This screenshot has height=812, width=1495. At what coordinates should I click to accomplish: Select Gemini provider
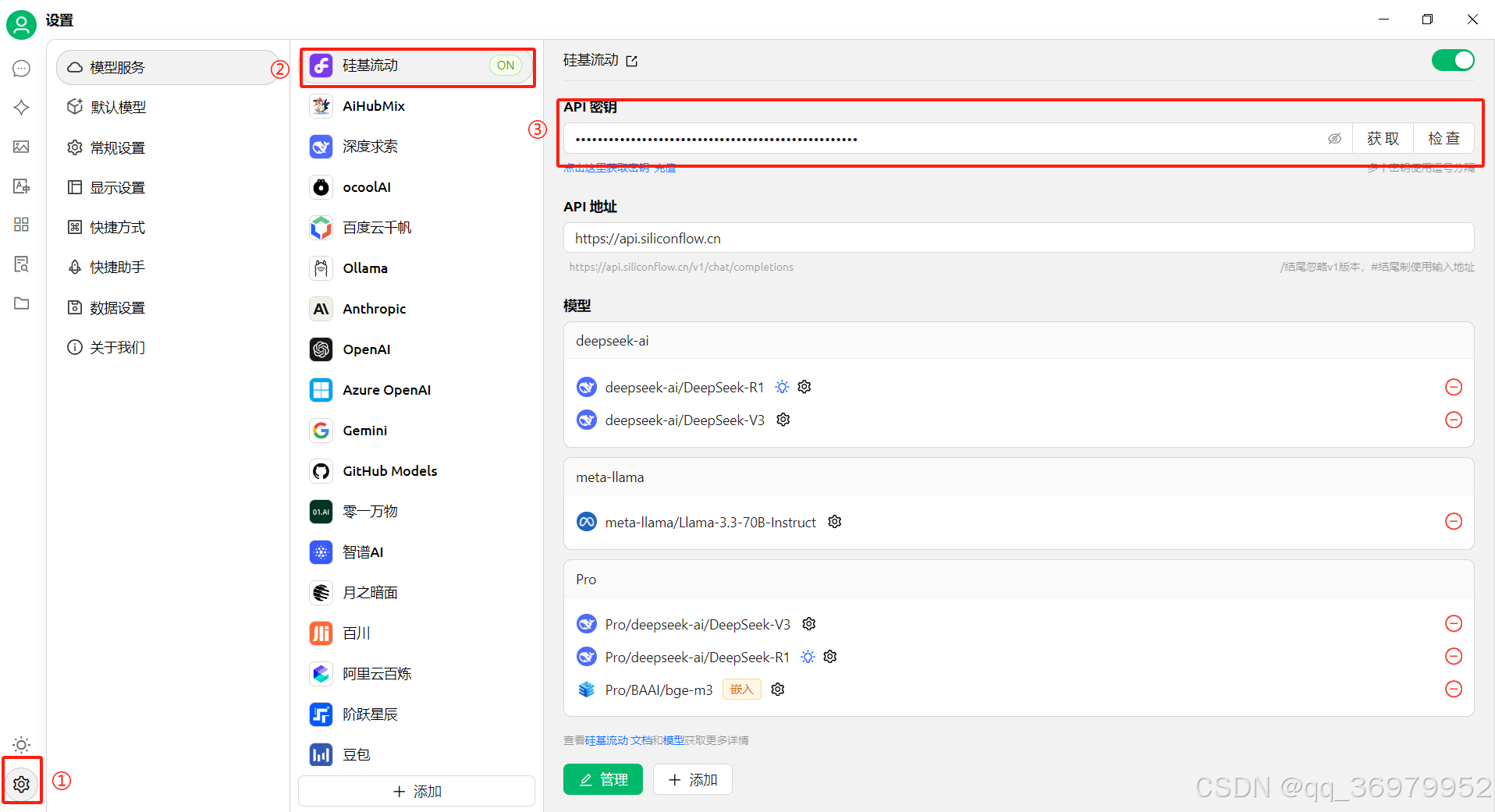(417, 431)
